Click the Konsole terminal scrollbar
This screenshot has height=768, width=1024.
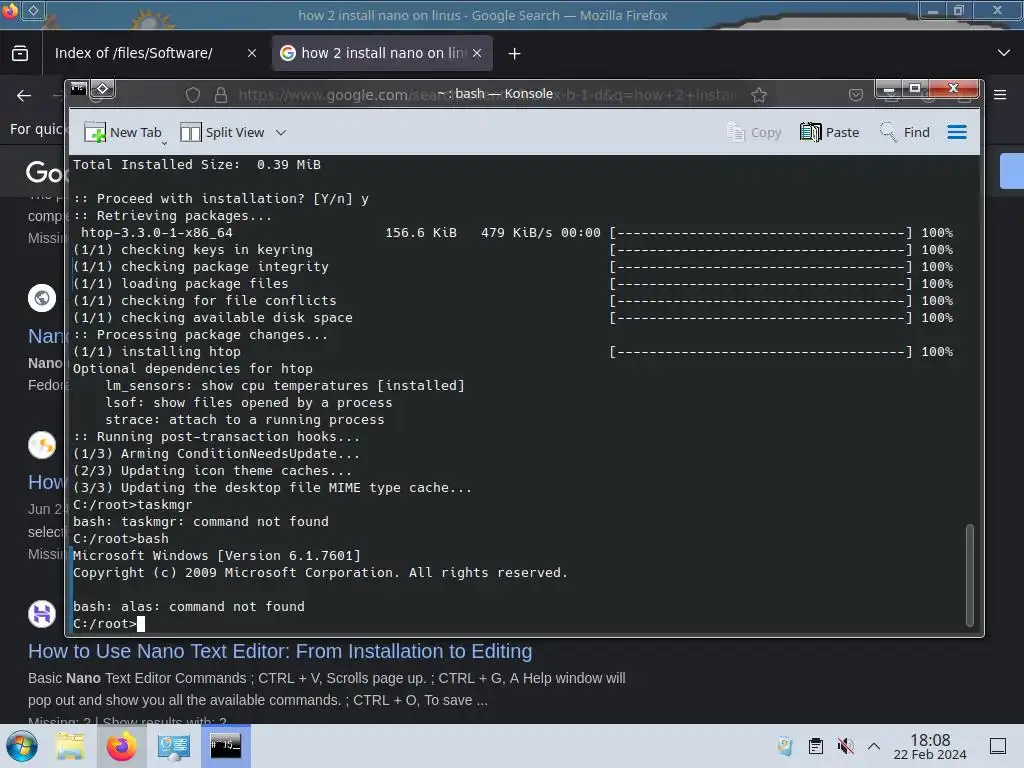coord(970,575)
